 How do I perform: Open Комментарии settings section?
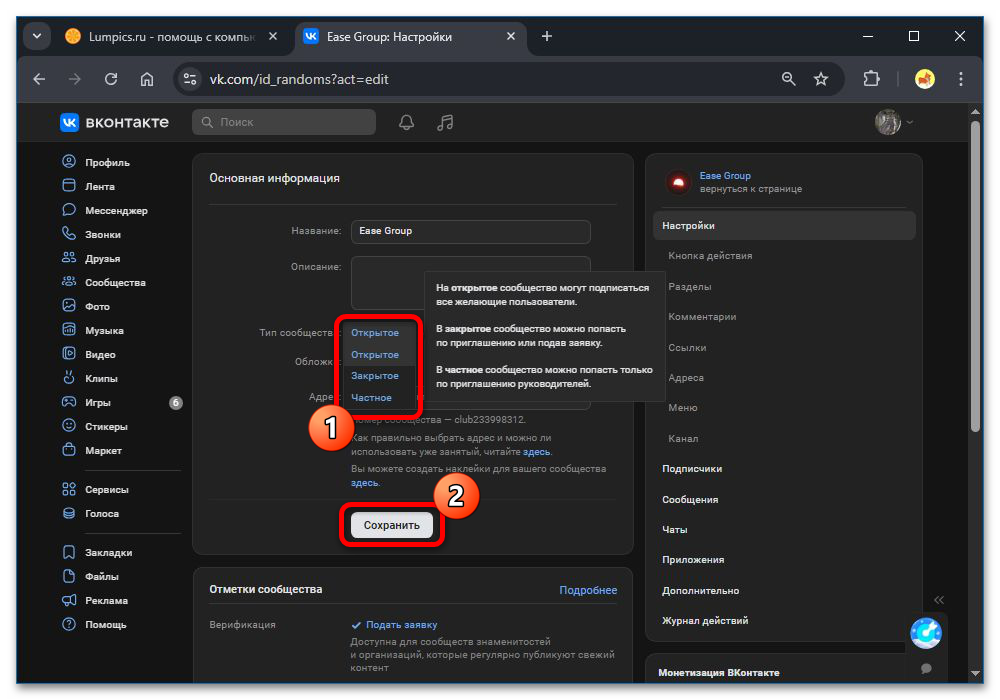(702, 317)
